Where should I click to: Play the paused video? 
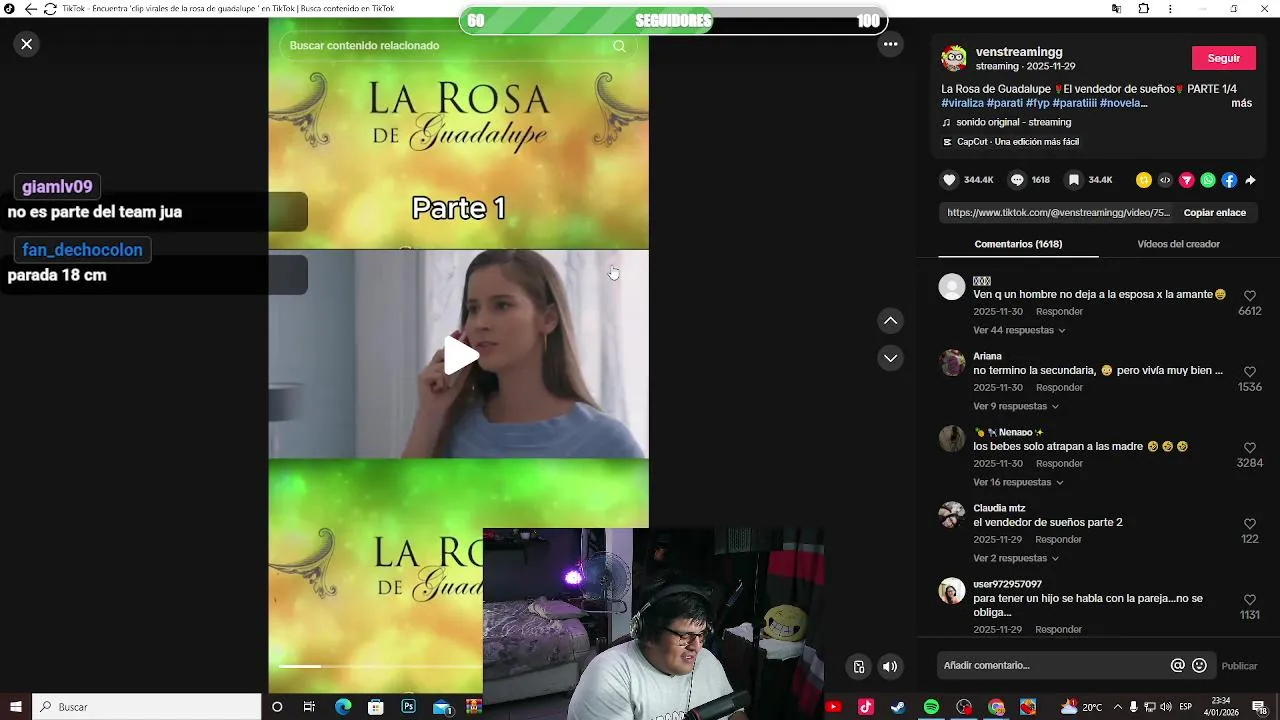coord(460,355)
